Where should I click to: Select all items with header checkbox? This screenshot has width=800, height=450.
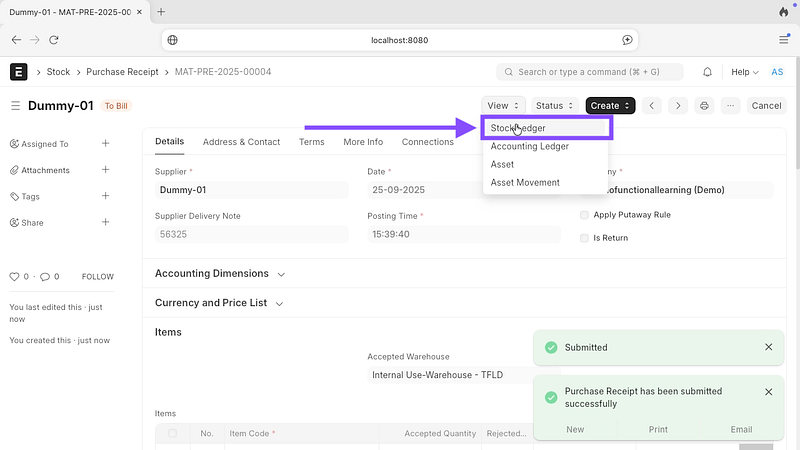pyautogui.click(x=173, y=433)
